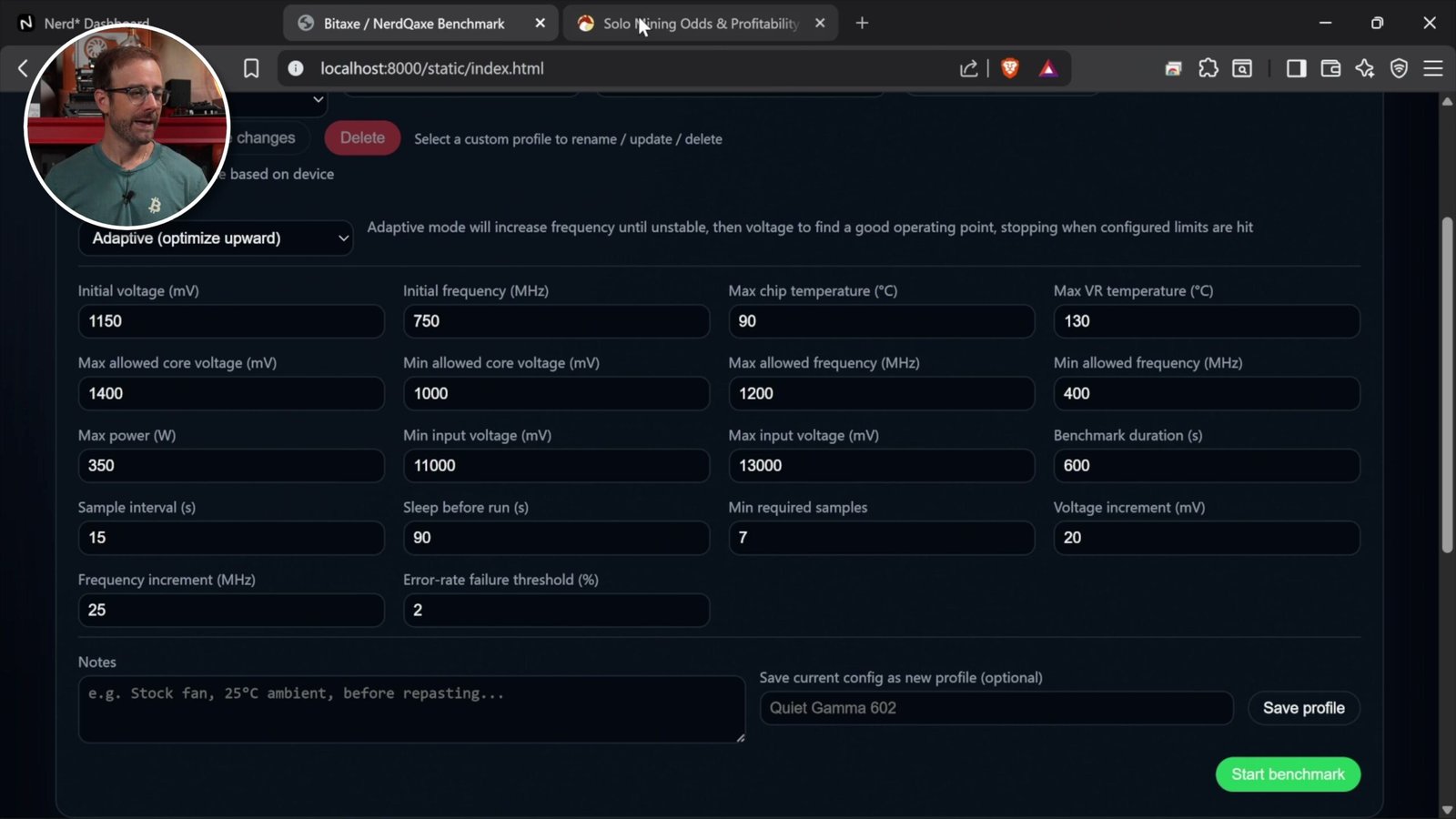Edit the Voltage increment (mV) field
The image size is (1456, 819).
coord(1207,538)
